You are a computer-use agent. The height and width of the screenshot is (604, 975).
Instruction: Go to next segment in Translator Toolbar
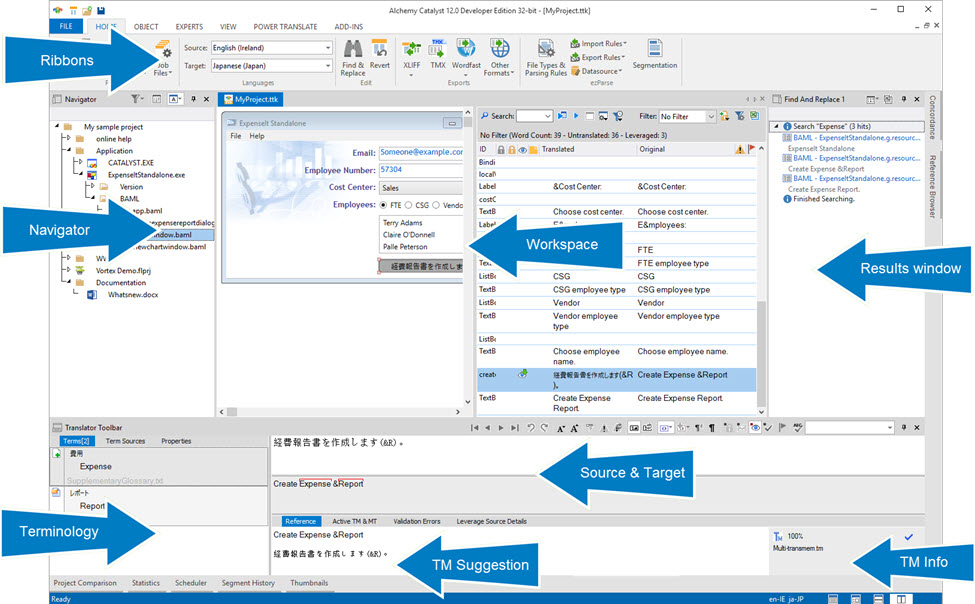pyautogui.click(x=501, y=428)
